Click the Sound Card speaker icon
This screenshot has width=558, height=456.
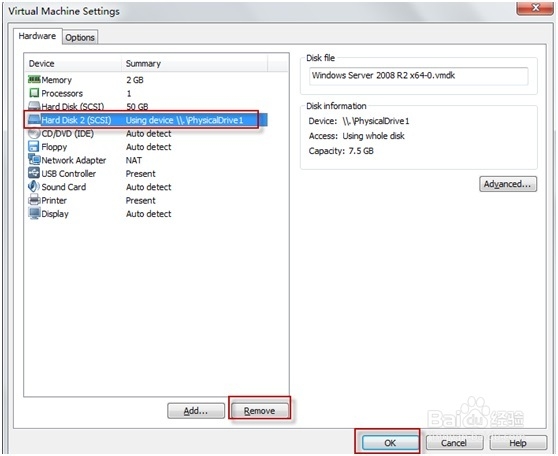pos(34,187)
